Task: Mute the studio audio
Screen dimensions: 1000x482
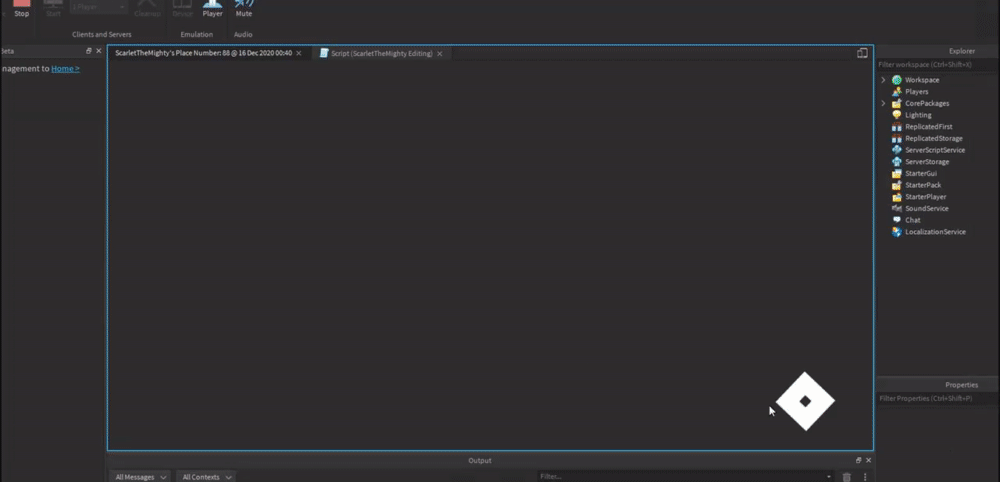Action: [244, 9]
